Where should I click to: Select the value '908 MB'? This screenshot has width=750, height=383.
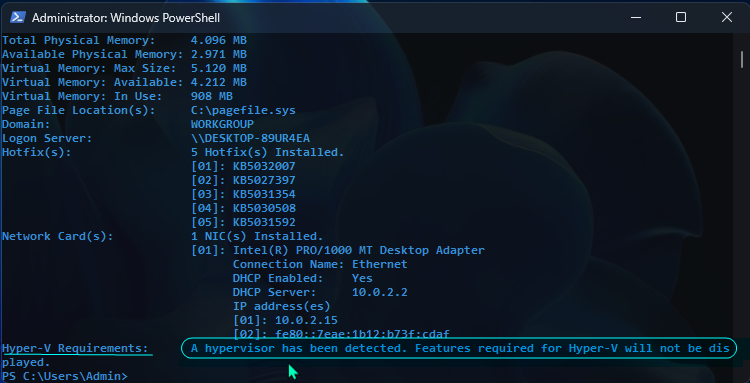(211, 96)
